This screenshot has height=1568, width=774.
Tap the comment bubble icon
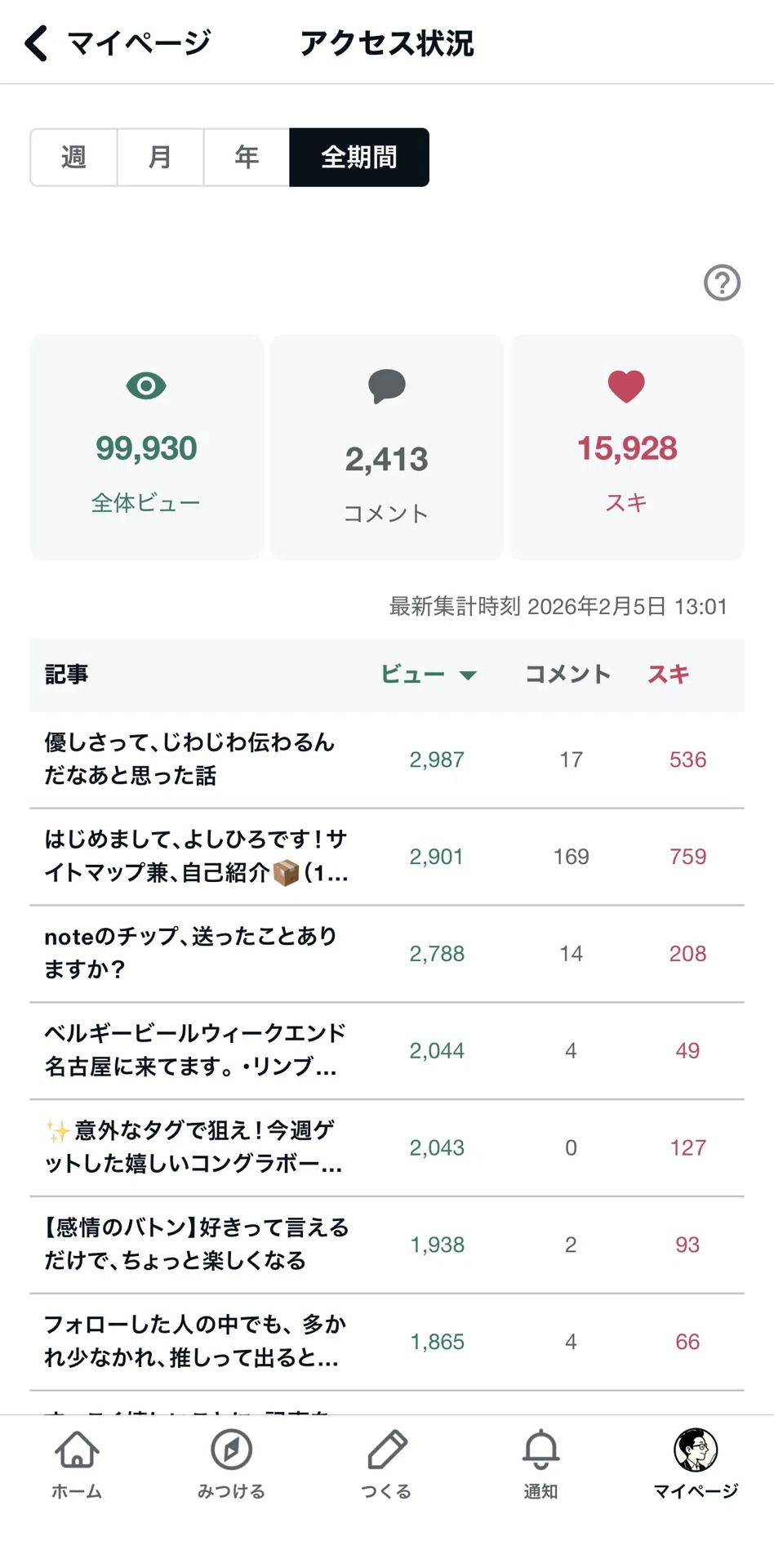[x=386, y=386]
